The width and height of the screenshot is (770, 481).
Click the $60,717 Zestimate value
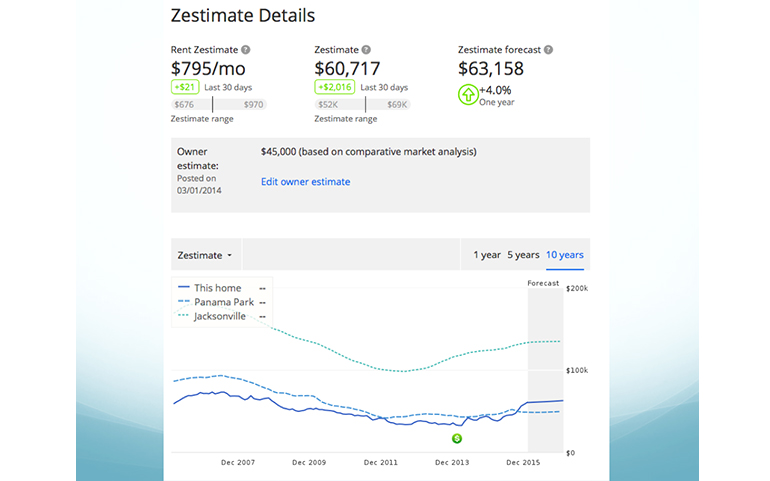[356, 69]
